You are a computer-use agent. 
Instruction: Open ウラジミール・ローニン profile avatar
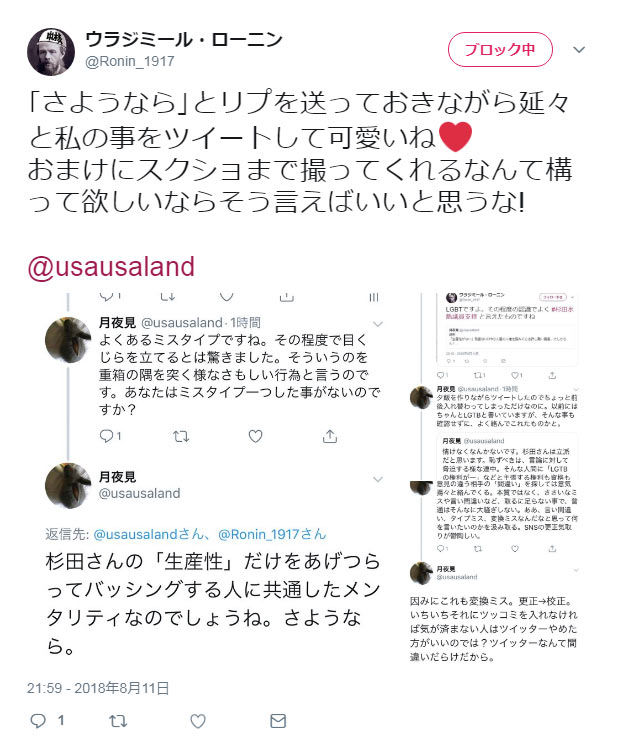pyautogui.click(x=51, y=51)
